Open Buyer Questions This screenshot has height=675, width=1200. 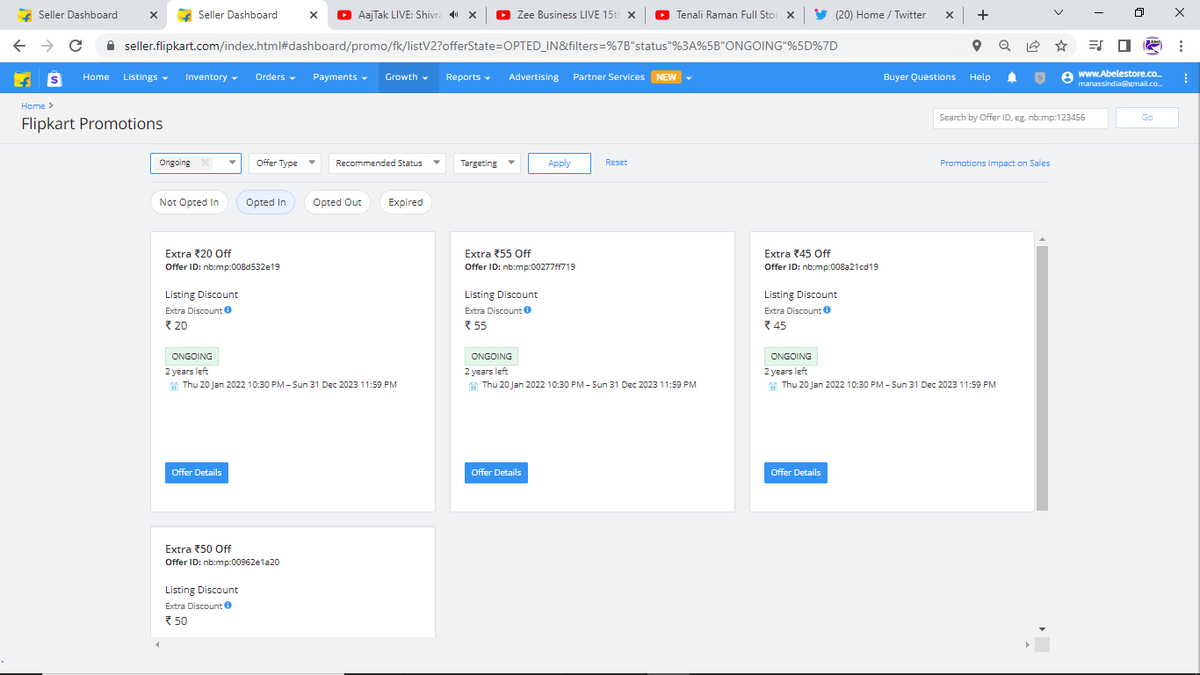tap(919, 77)
